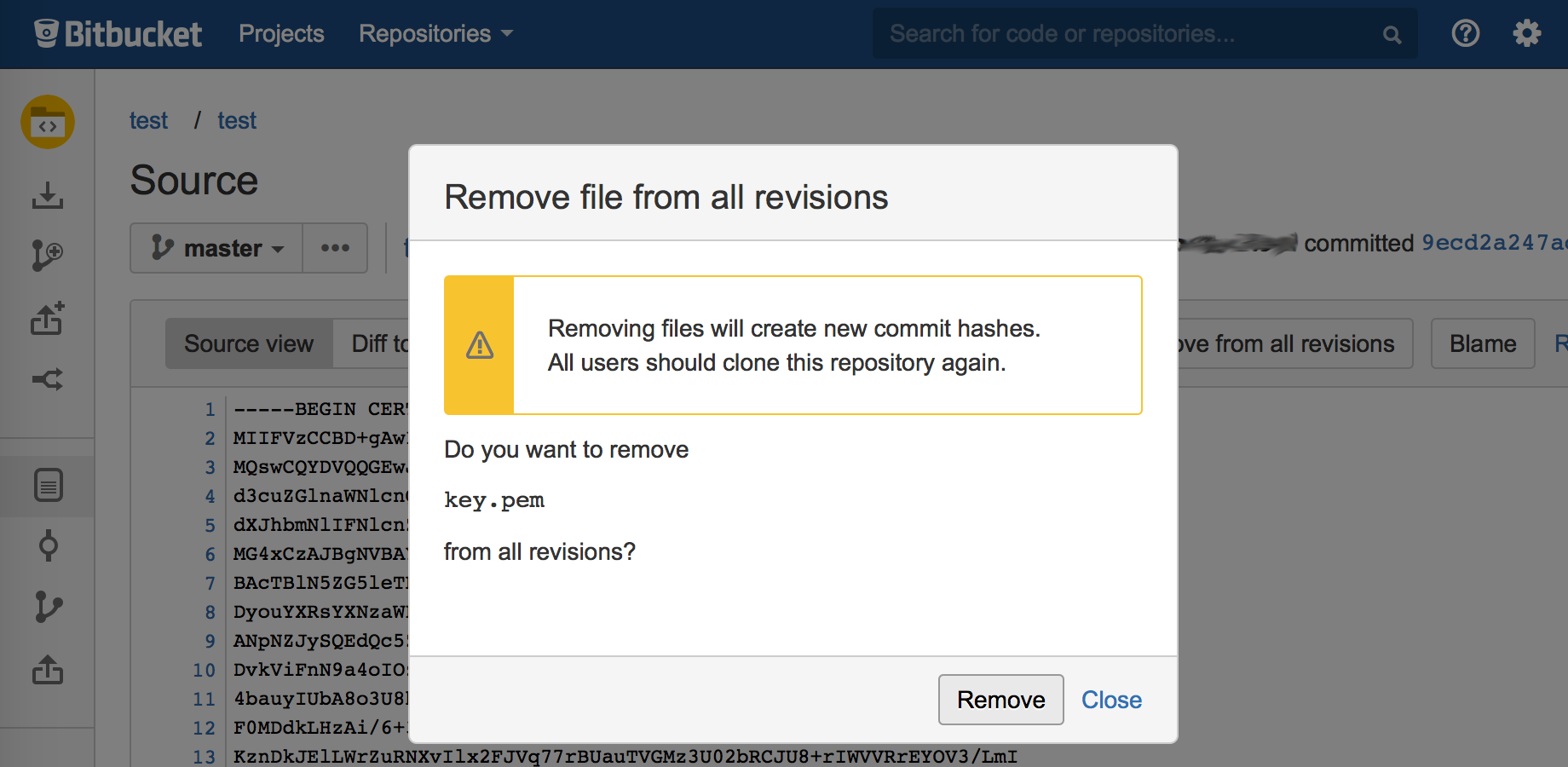Screen dimensions: 1568x767
Task: Open the Projects menu item
Action: [281, 33]
